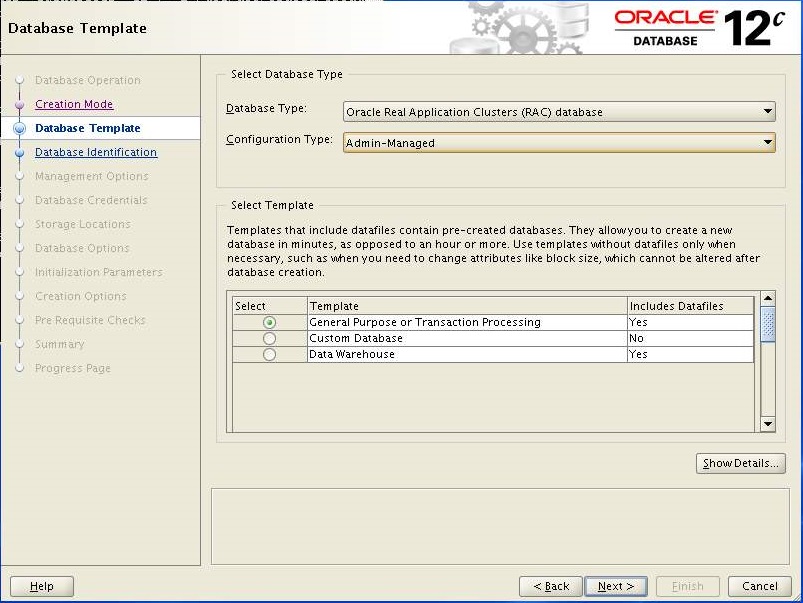This screenshot has width=803, height=603.
Task: Click the Management Options step label
Action: point(92,176)
